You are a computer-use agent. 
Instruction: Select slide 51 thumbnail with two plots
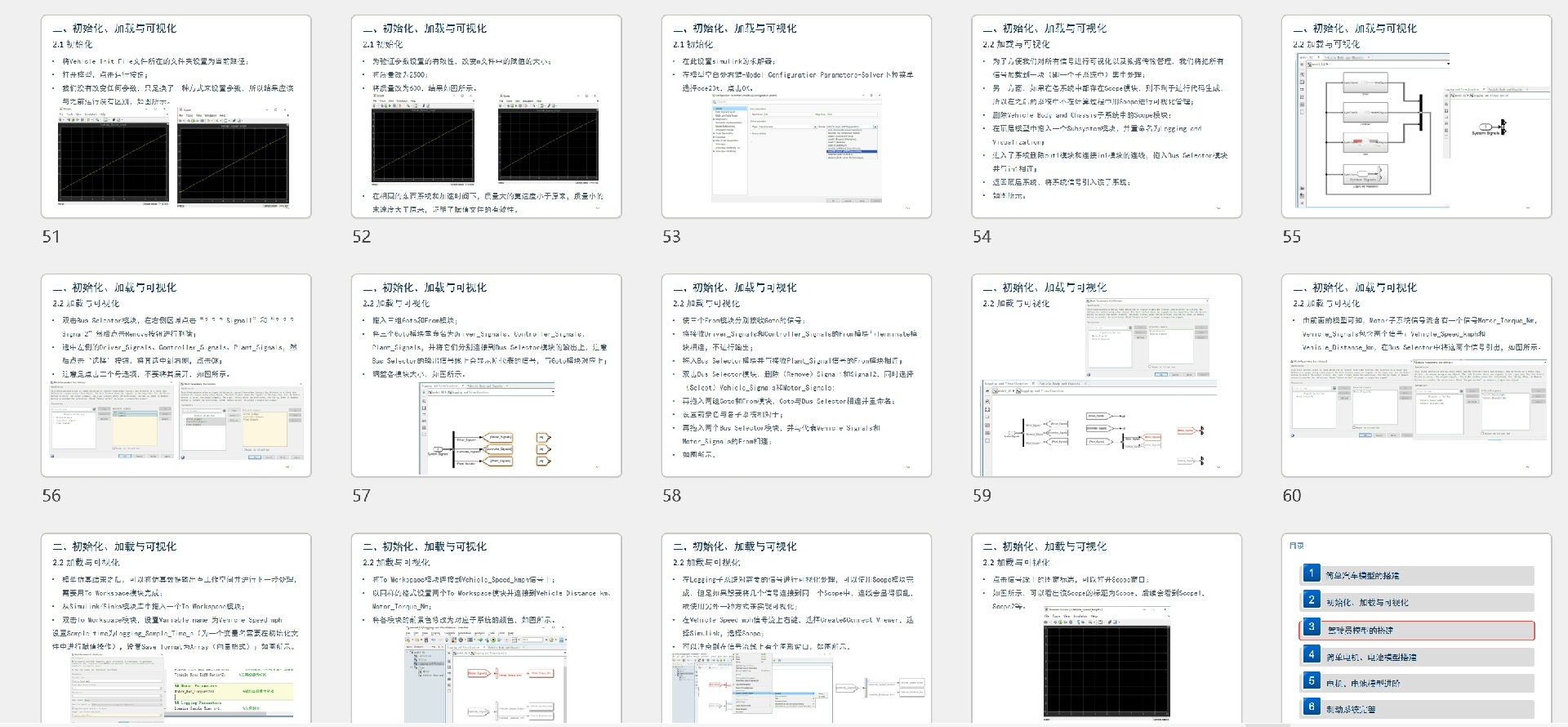point(176,117)
